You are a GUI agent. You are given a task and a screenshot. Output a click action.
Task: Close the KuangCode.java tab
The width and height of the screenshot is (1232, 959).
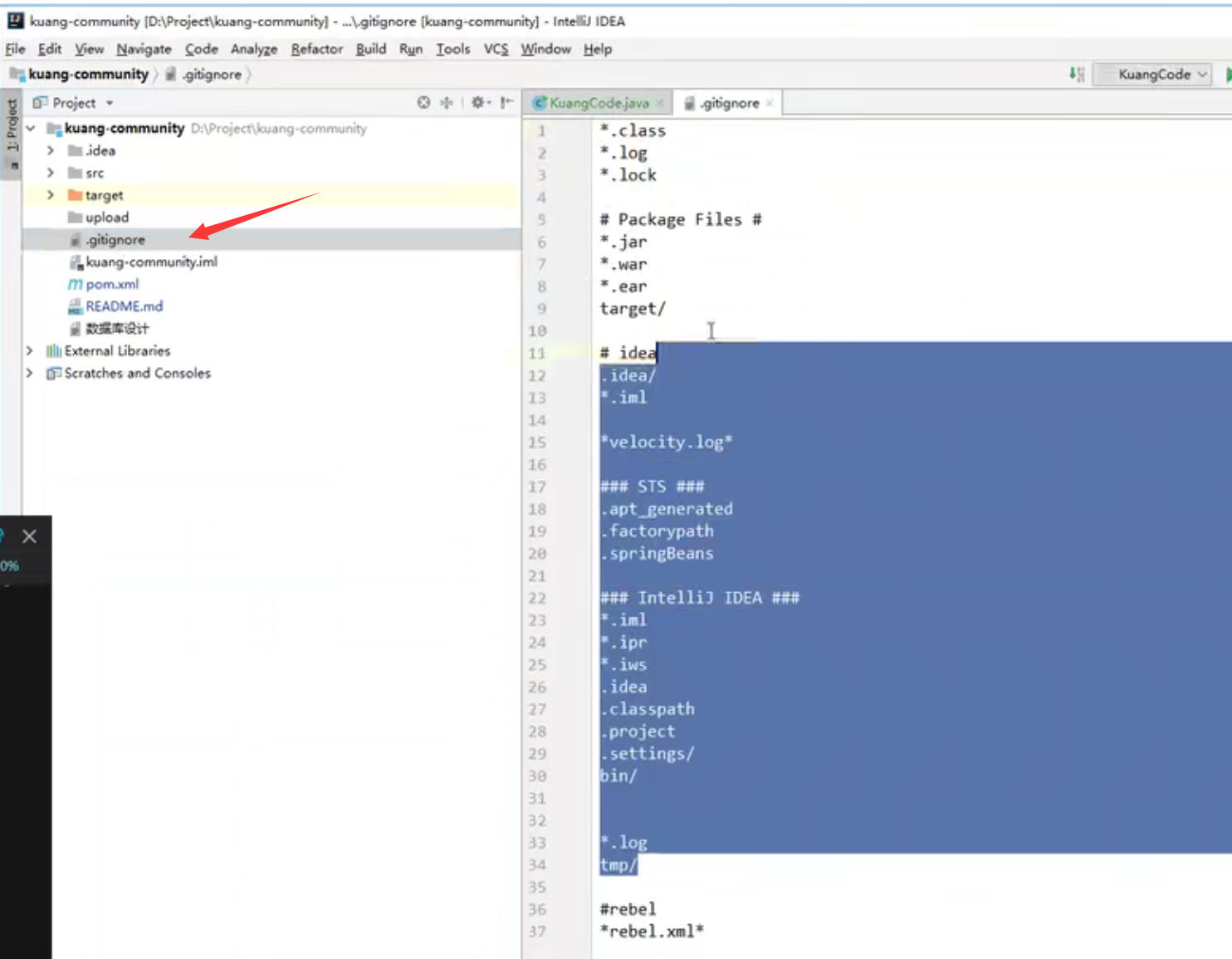tap(660, 103)
